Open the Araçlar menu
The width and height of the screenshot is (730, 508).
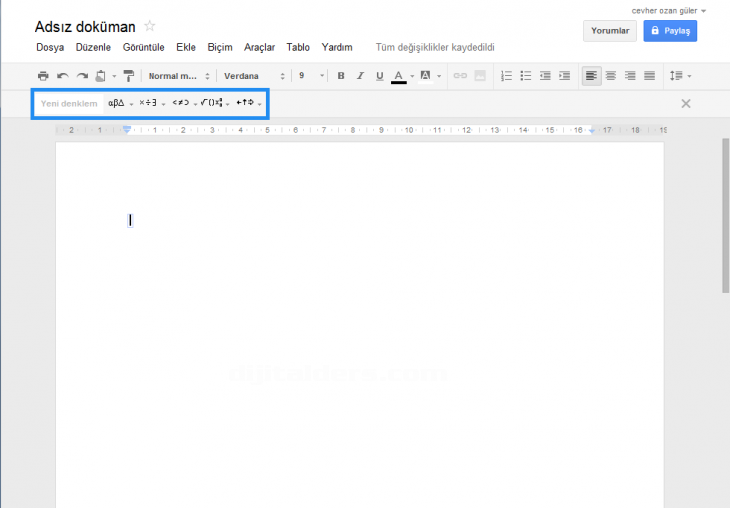point(259,47)
